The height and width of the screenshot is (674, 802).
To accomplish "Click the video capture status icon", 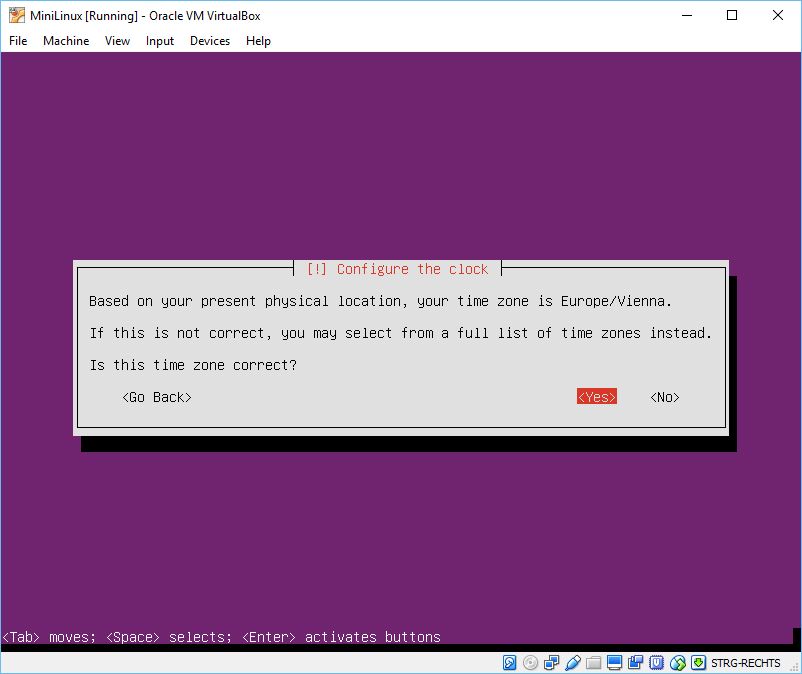I will [636, 663].
